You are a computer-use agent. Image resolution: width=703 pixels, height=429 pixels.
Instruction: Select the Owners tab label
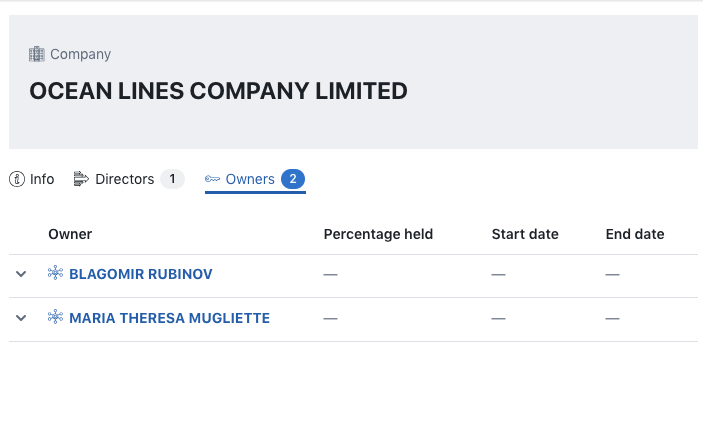pyautogui.click(x=250, y=179)
